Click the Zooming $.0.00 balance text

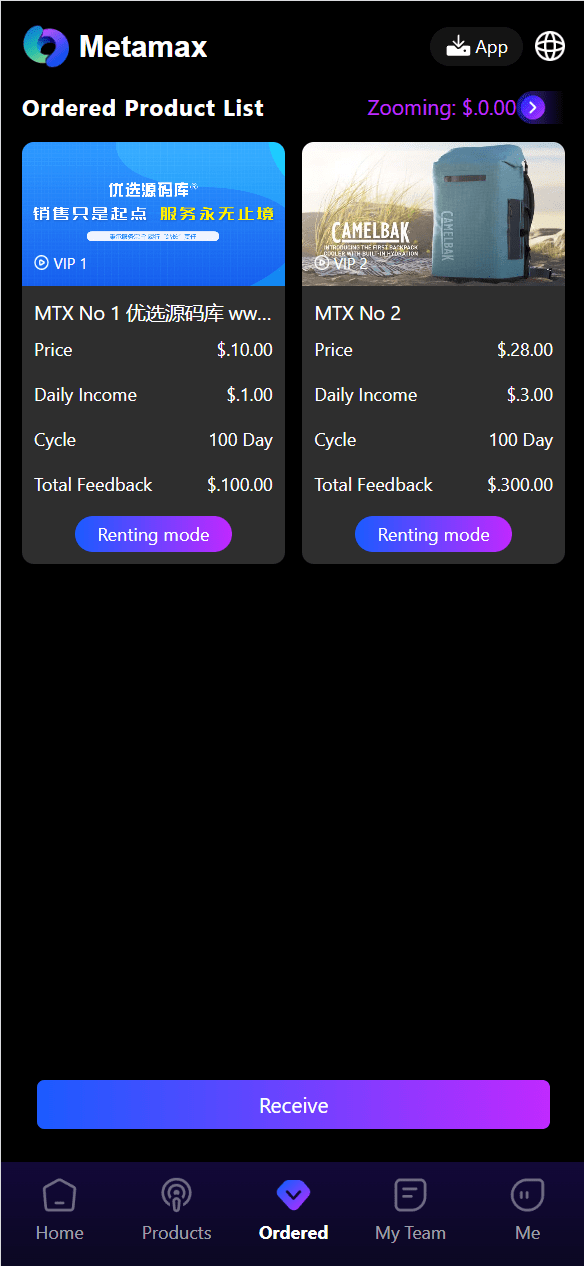pyautogui.click(x=442, y=108)
